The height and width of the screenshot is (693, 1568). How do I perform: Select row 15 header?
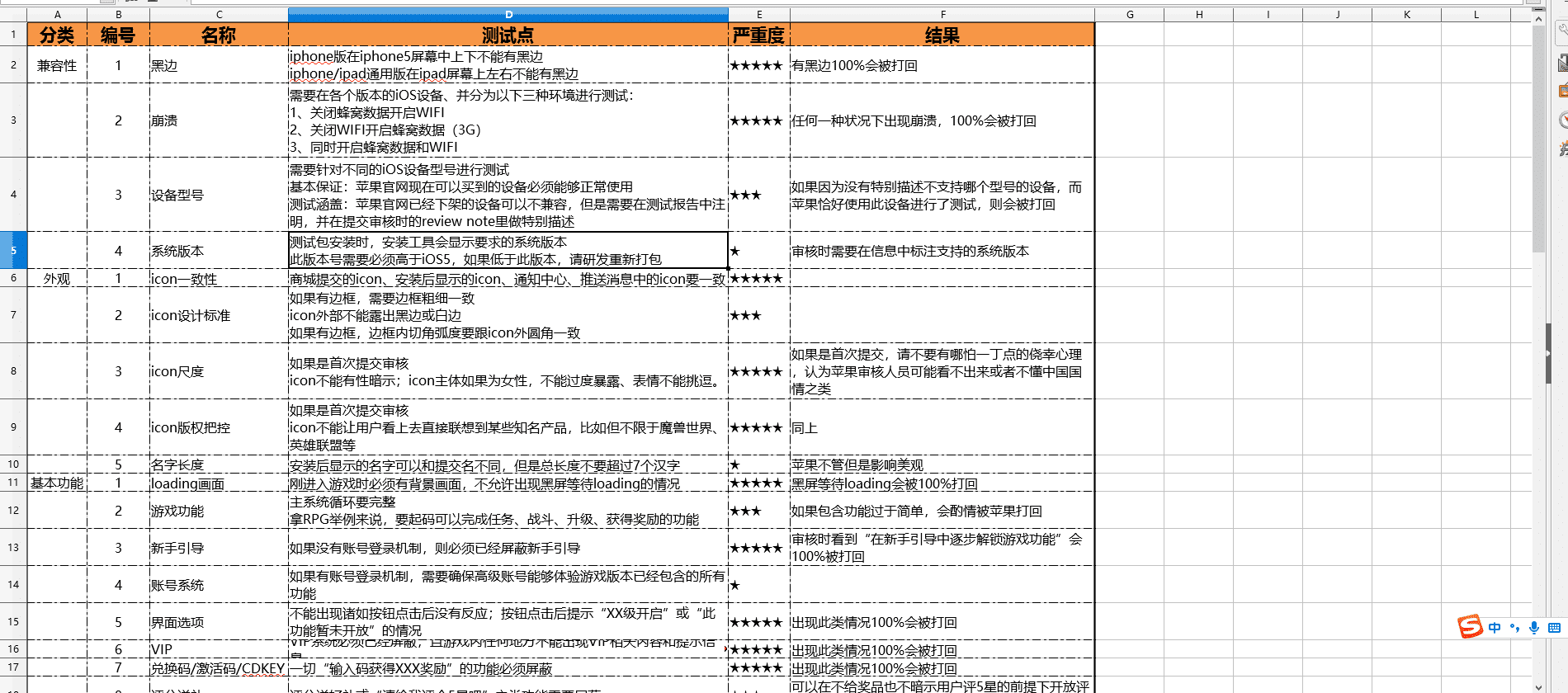(x=13, y=621)
